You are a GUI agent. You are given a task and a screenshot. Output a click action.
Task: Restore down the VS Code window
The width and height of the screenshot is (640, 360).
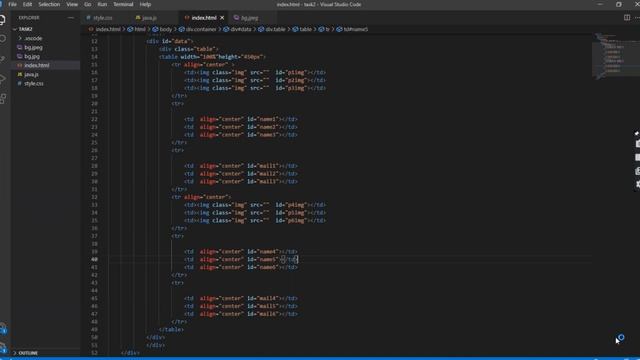point(619,4)
